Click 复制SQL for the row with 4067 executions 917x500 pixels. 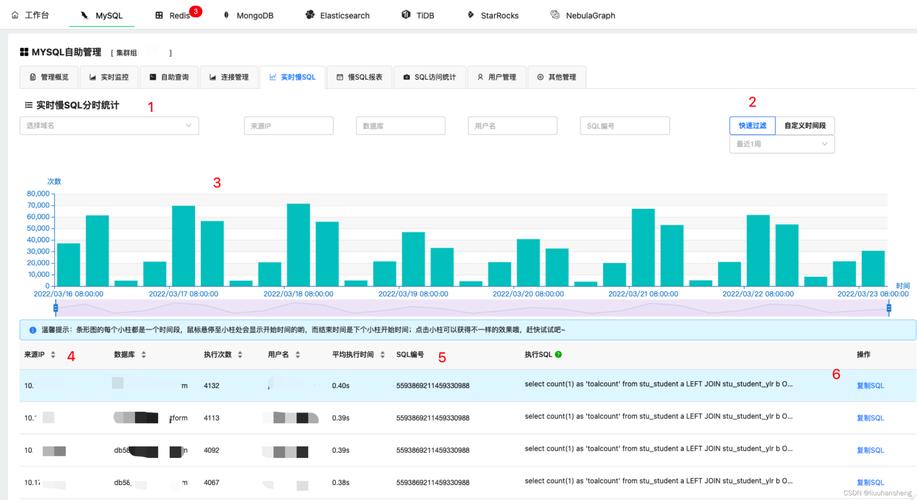tap(870, 482)
